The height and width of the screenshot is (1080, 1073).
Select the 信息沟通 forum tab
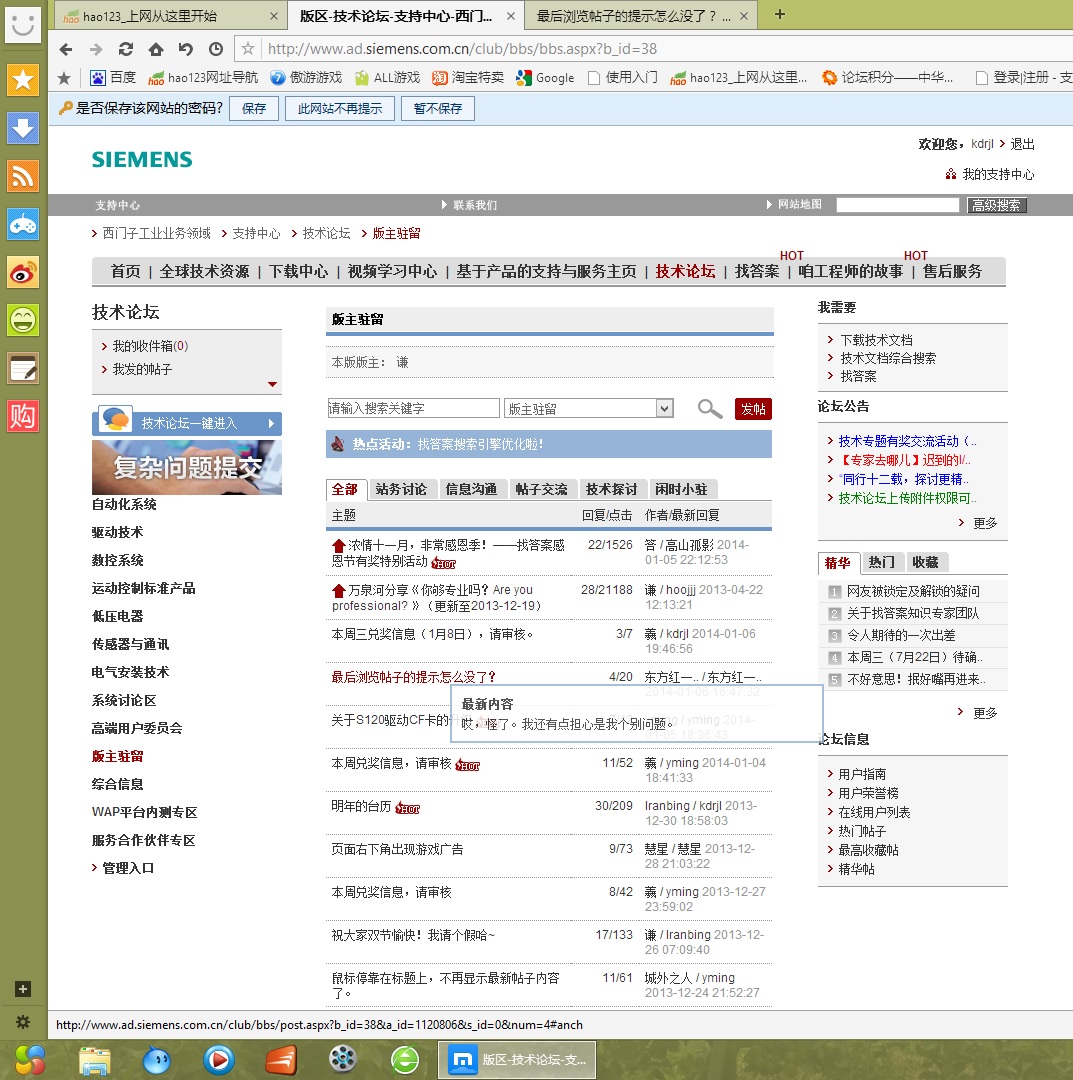[472, 489]
